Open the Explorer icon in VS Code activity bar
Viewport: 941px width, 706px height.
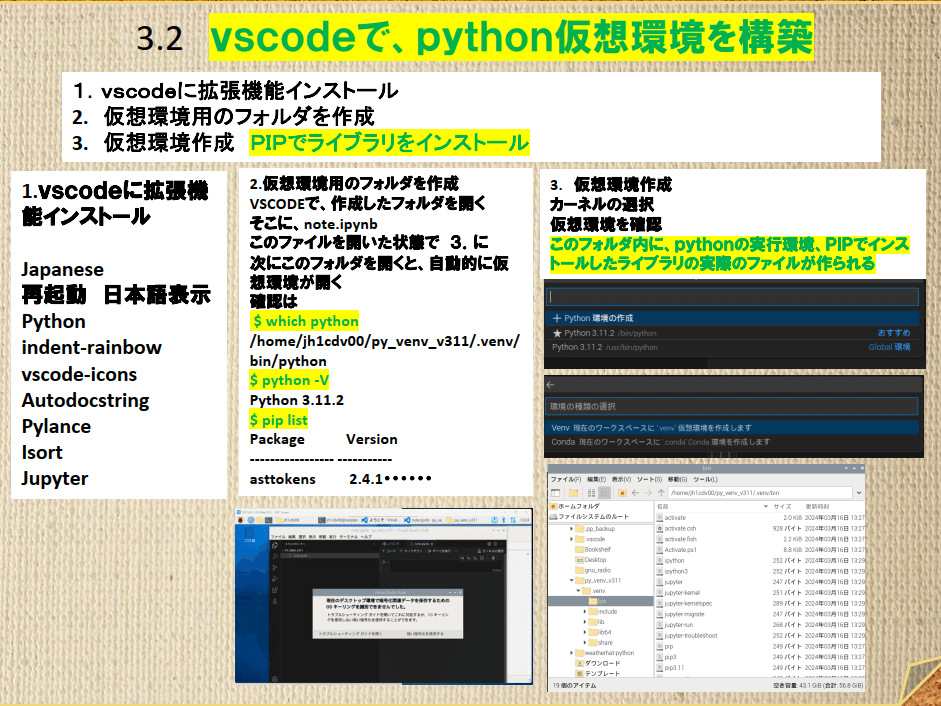(275, 545)
